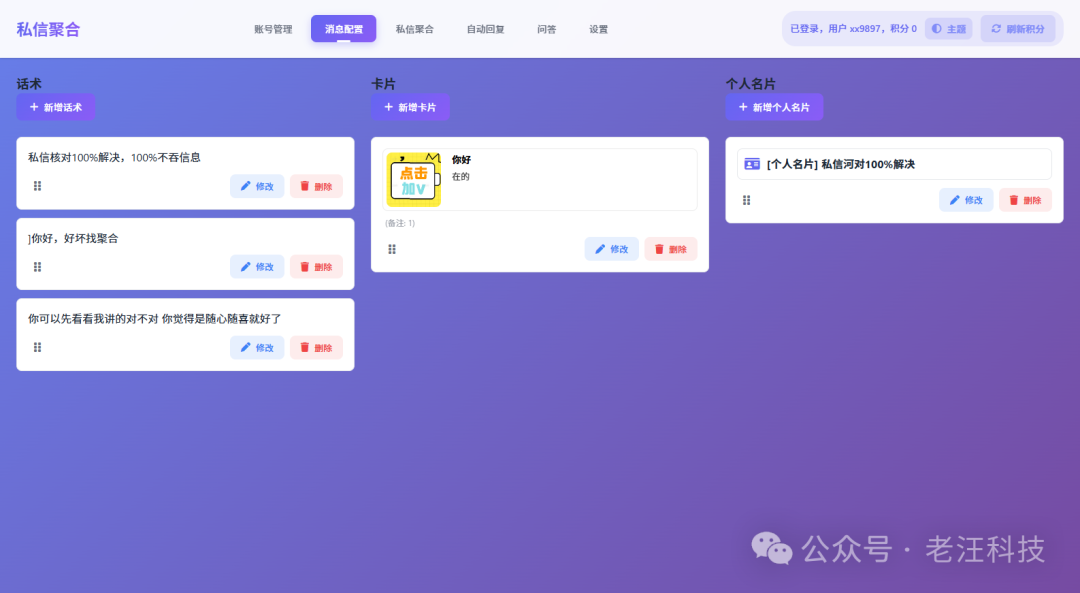1080x593 pixels.
Task: Toggle the 主题 theme button
Action: 948,29
